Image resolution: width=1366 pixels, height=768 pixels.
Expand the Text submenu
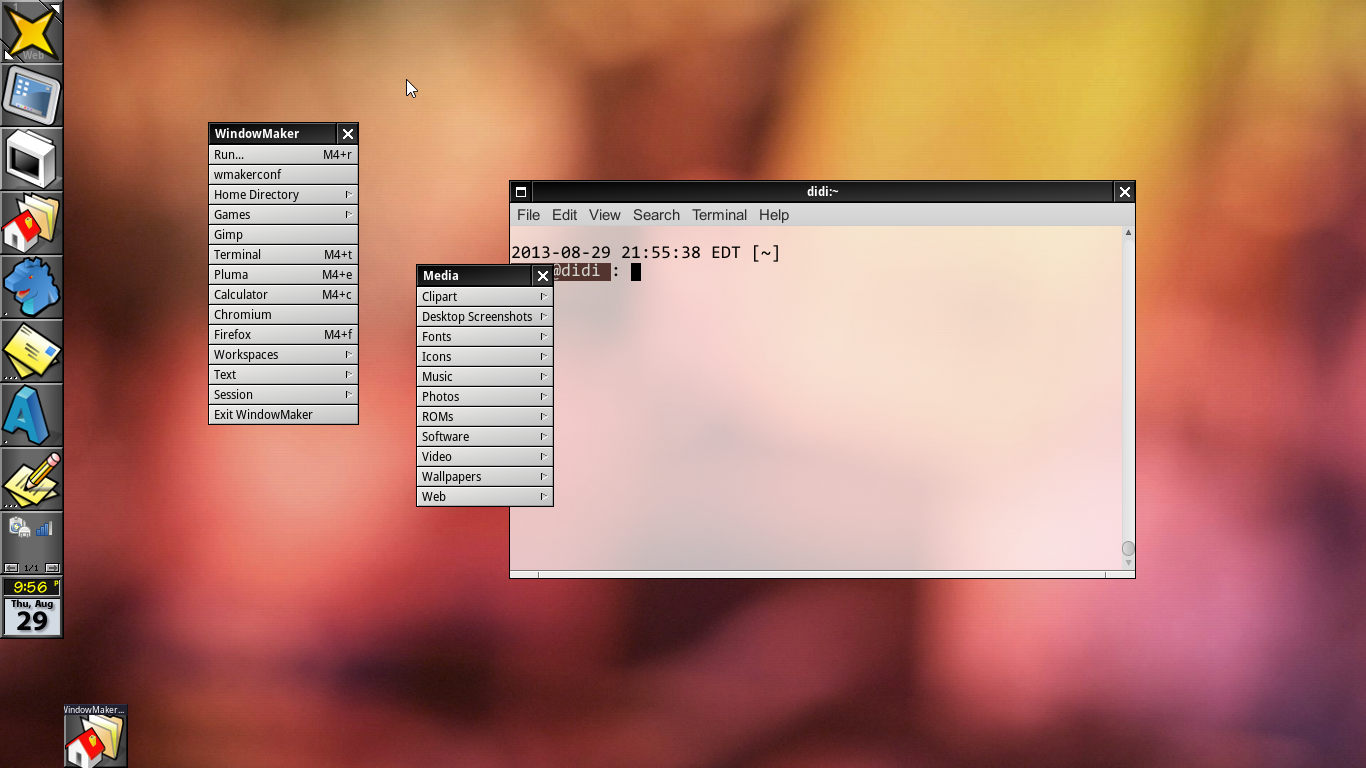(x=283, y=375)
